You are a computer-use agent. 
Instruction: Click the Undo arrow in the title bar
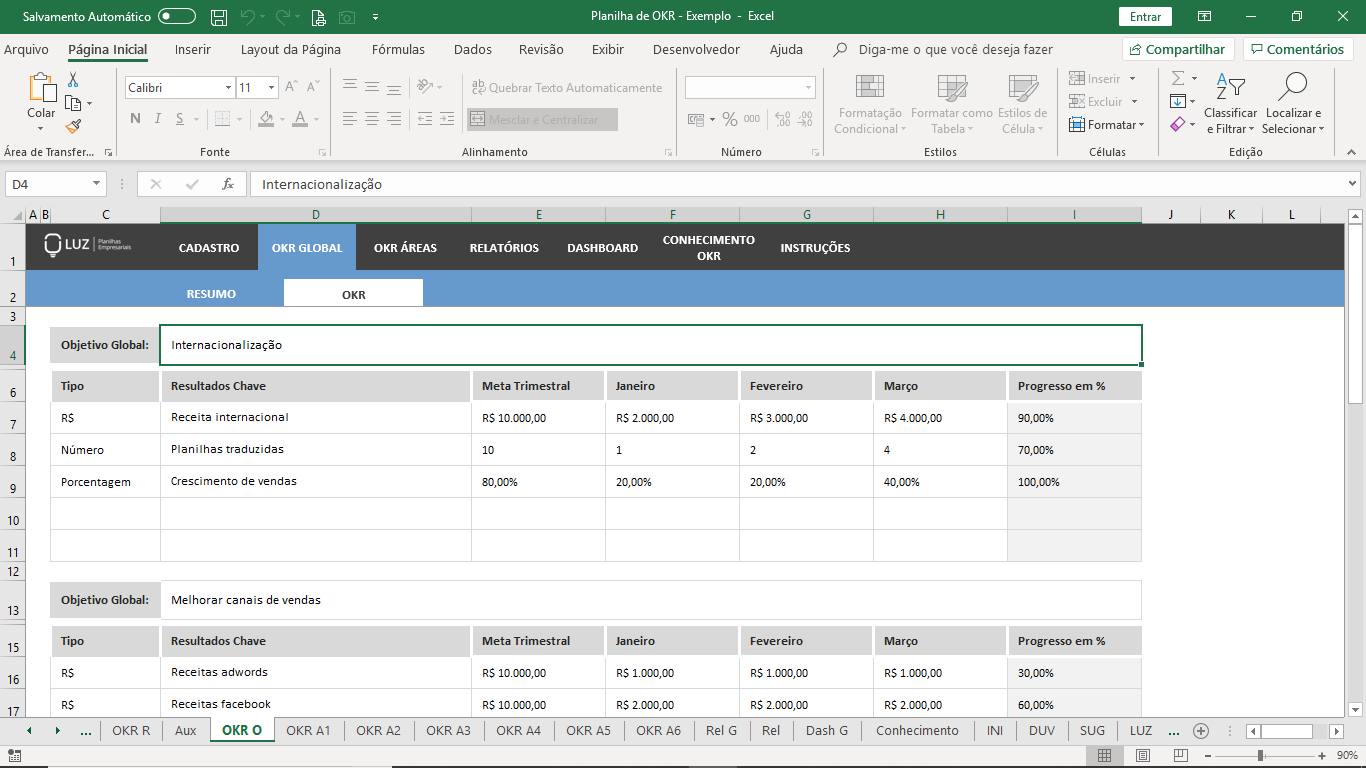[247, 17]
